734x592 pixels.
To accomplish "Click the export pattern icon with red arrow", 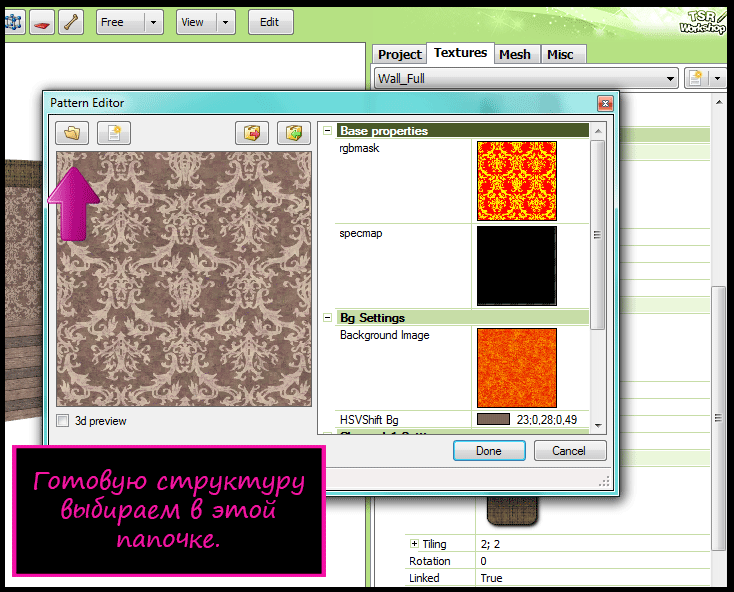I will [x=252, y=133].
